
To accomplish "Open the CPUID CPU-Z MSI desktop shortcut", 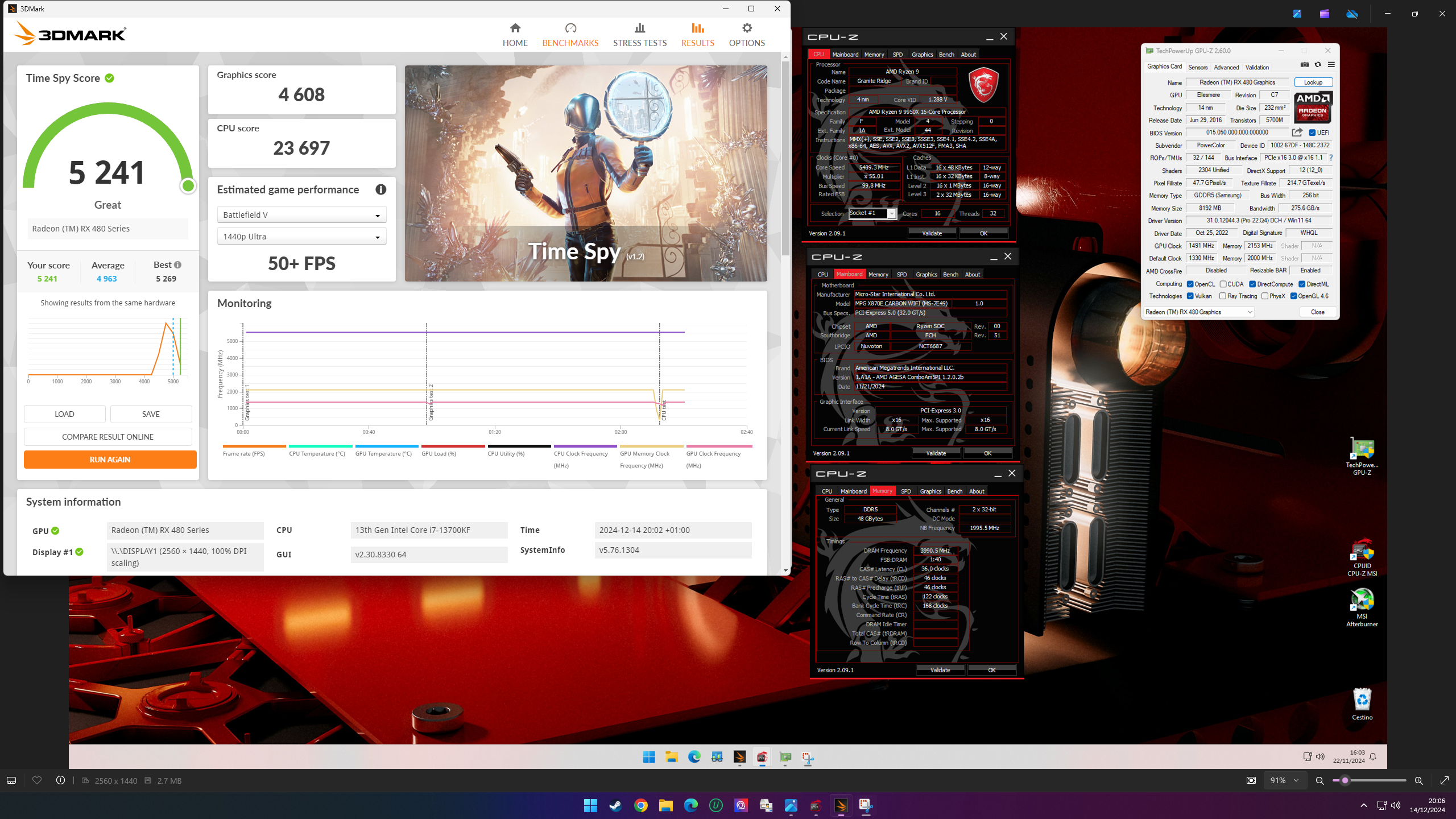I will coord(1362,557).
